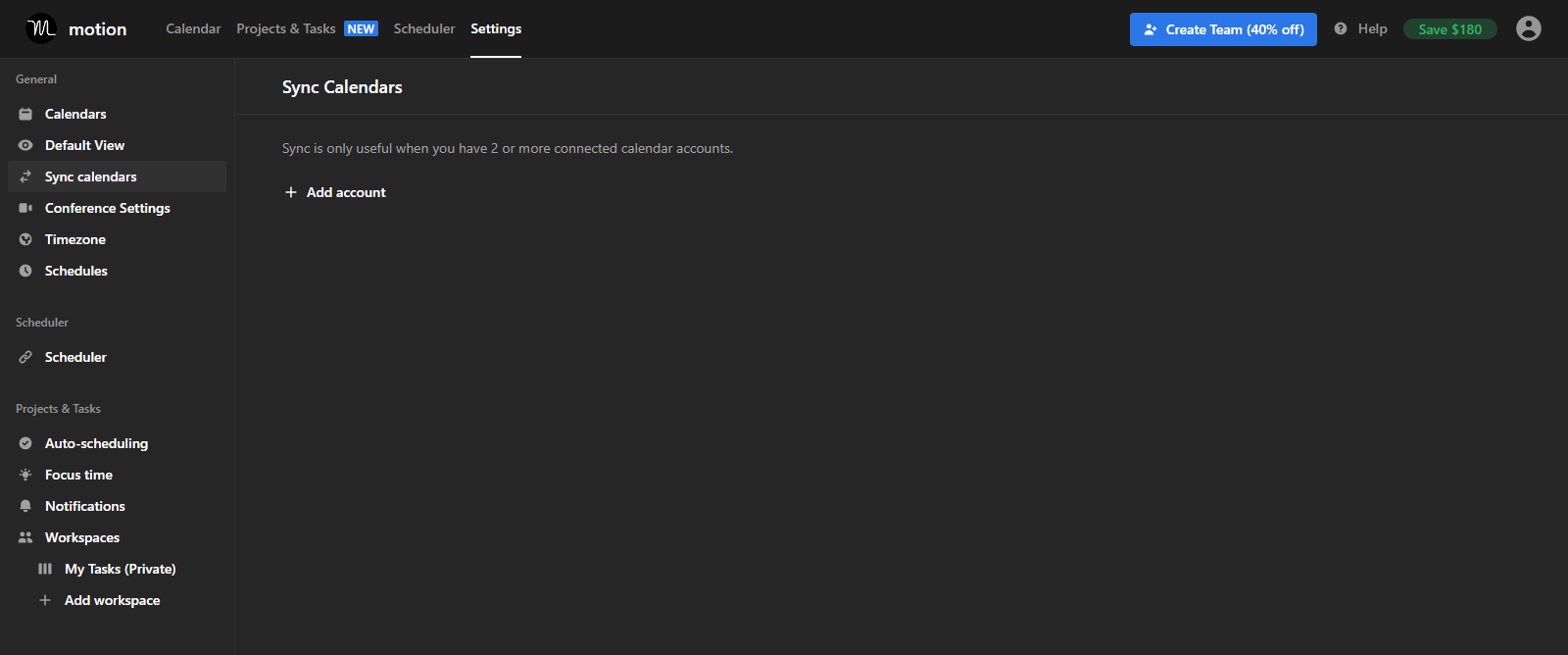Open Notifications settings
The height and width of the screenshot is (655, 1568).
point(117,506)
